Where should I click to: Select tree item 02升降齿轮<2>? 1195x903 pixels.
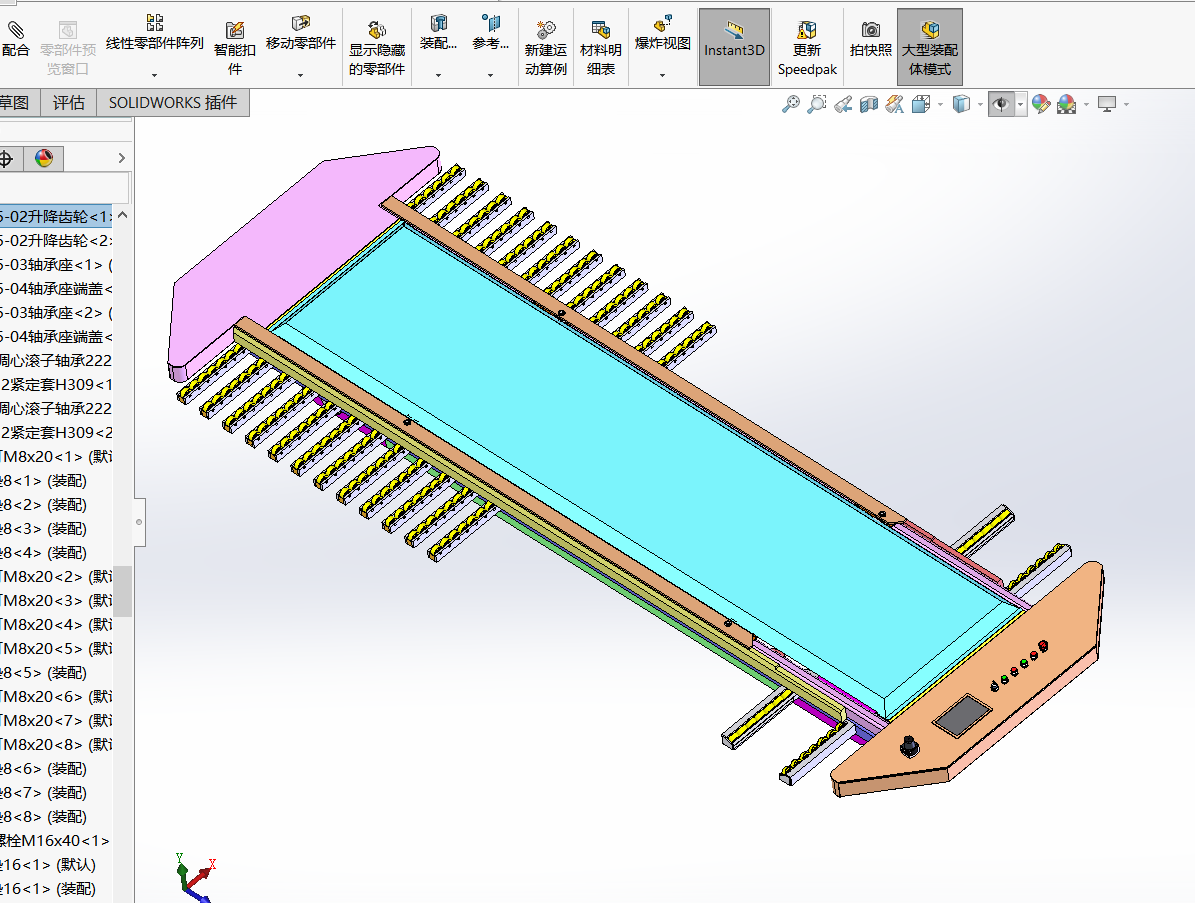point(56,241)
